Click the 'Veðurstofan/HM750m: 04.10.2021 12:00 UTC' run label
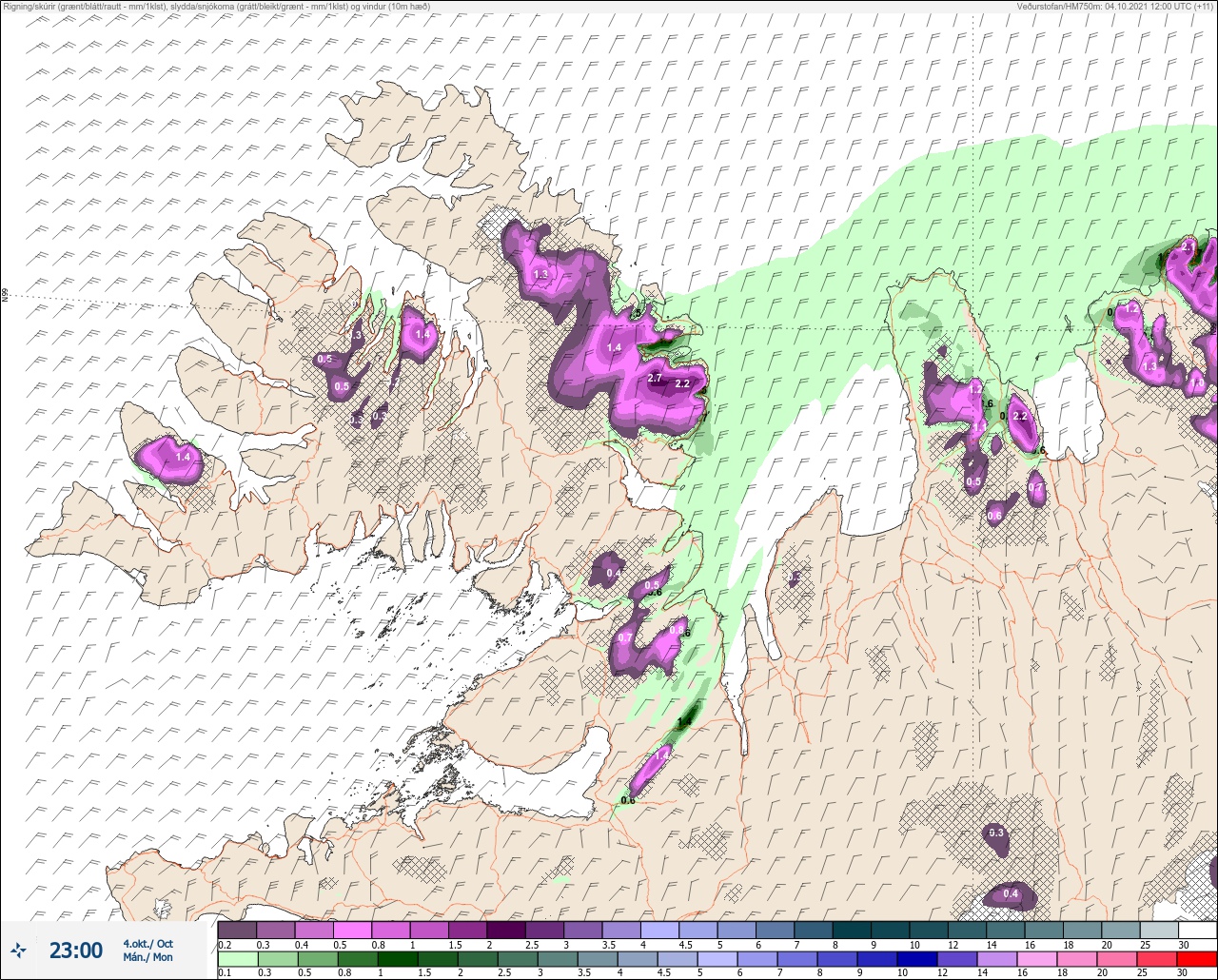The width and height of the screenshot is (1218, 980). [1117, 6]
